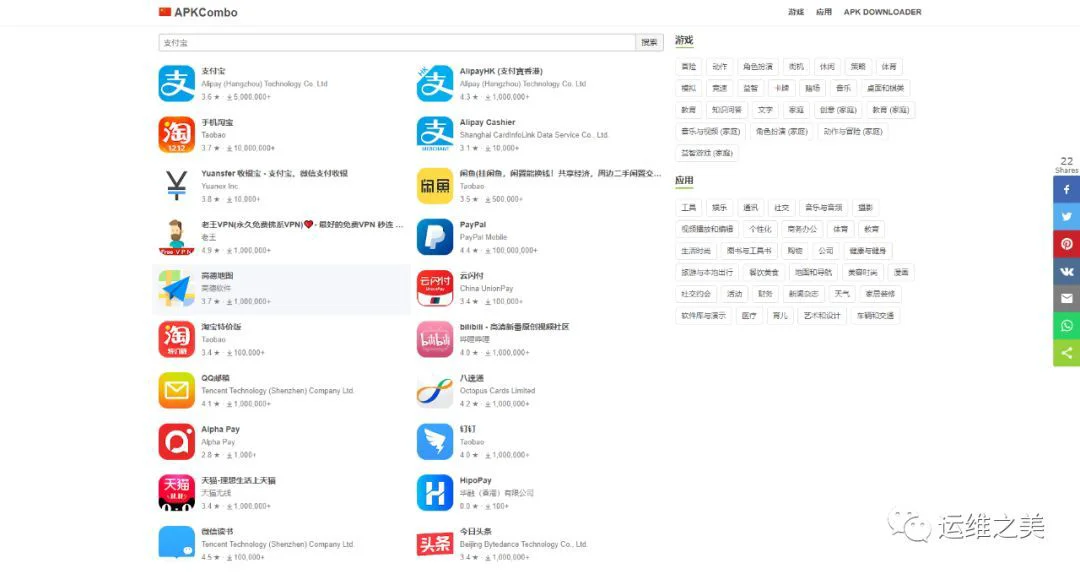The width and height of the screenshot is (1080, 574).
Task: Select the Yuansfer yen-symbol icon
Action: pyautogui.click(x=176, y=185)
